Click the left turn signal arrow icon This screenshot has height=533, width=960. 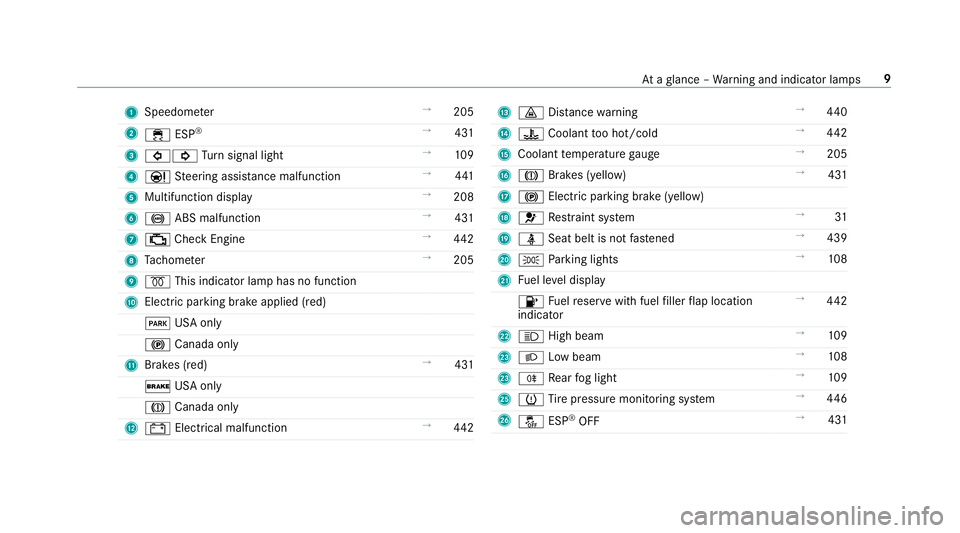point(157,156)
